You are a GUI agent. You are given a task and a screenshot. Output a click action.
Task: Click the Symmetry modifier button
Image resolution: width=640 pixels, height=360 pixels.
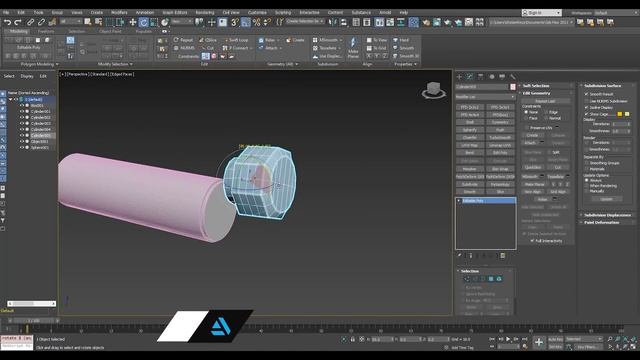(500, 122)
